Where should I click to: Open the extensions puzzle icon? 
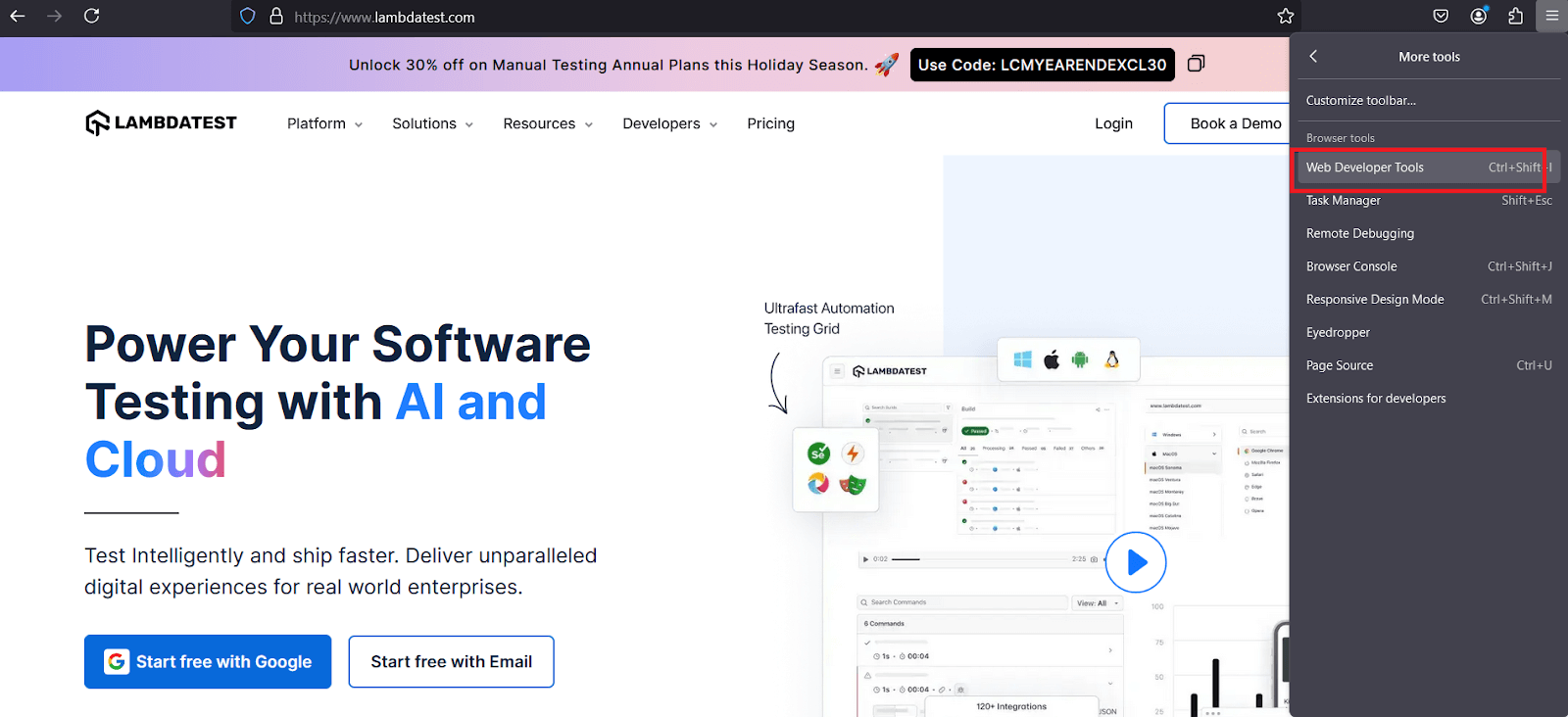pos(1516,16)
